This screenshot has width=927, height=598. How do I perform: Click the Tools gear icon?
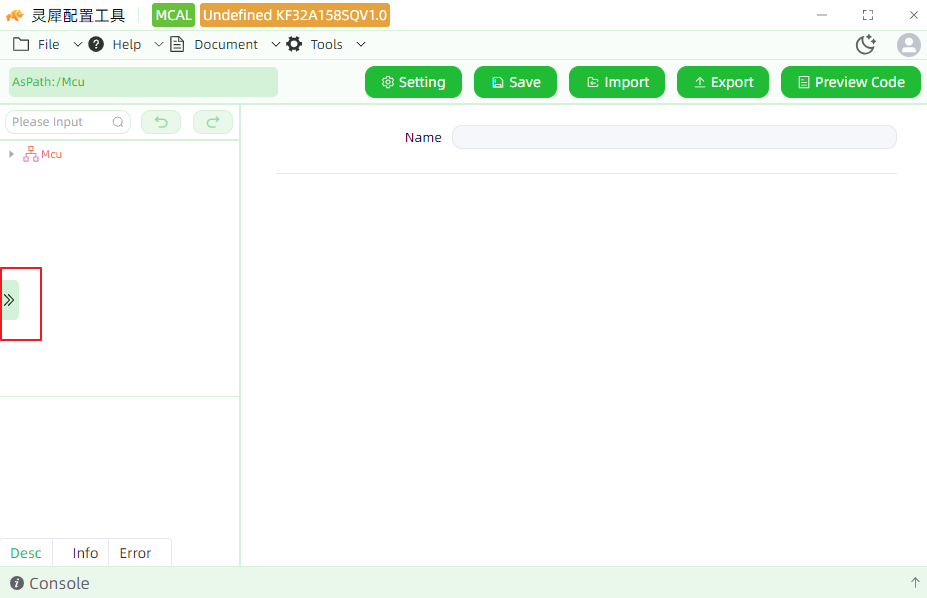(294, 44)
